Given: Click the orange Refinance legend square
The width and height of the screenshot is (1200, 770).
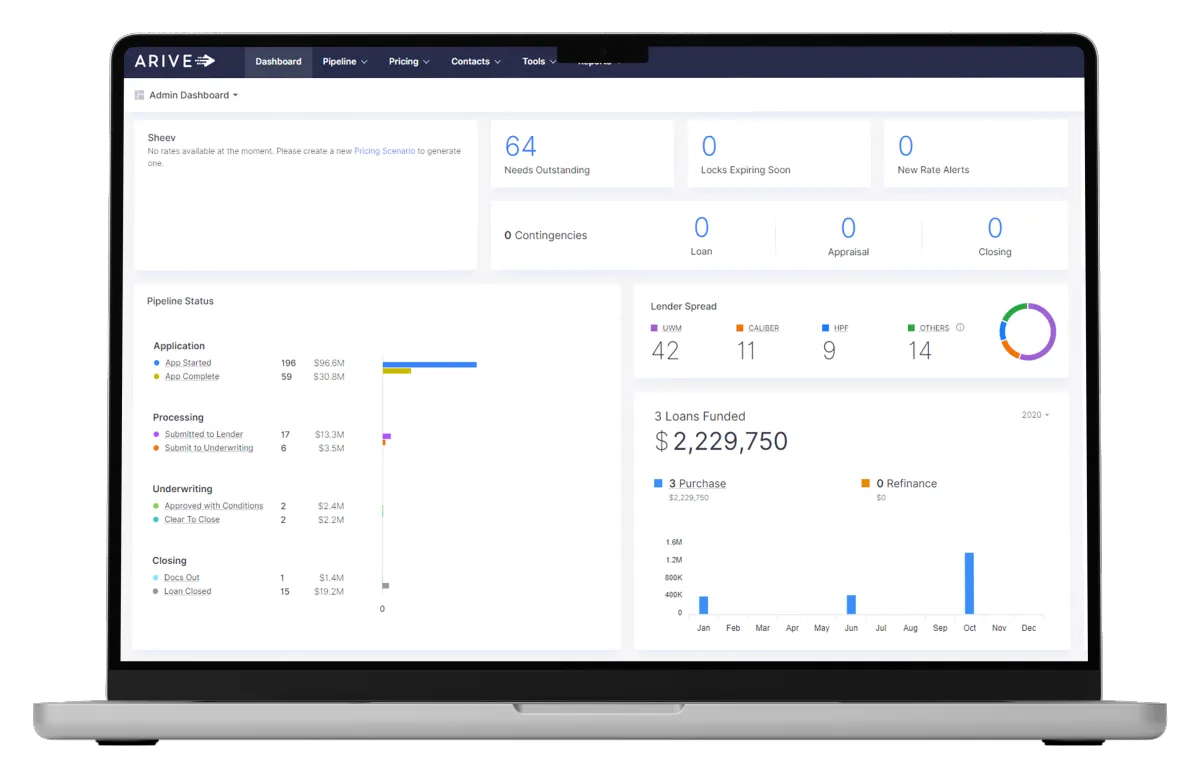Looking at the screenshot, I should pyautogui.click(x=866, y=483).
